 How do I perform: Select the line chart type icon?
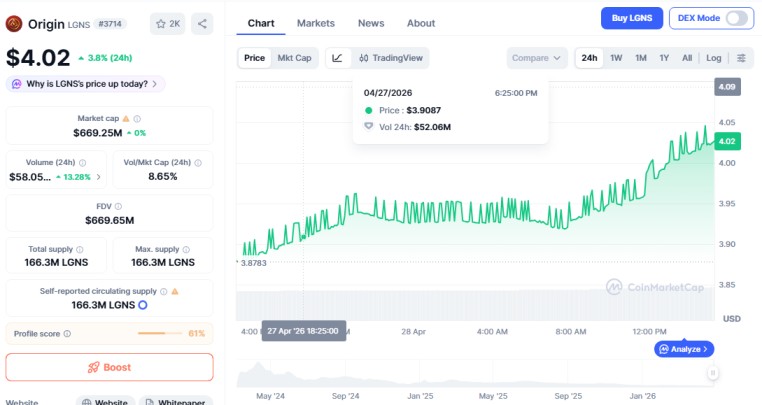pos(337,58)
